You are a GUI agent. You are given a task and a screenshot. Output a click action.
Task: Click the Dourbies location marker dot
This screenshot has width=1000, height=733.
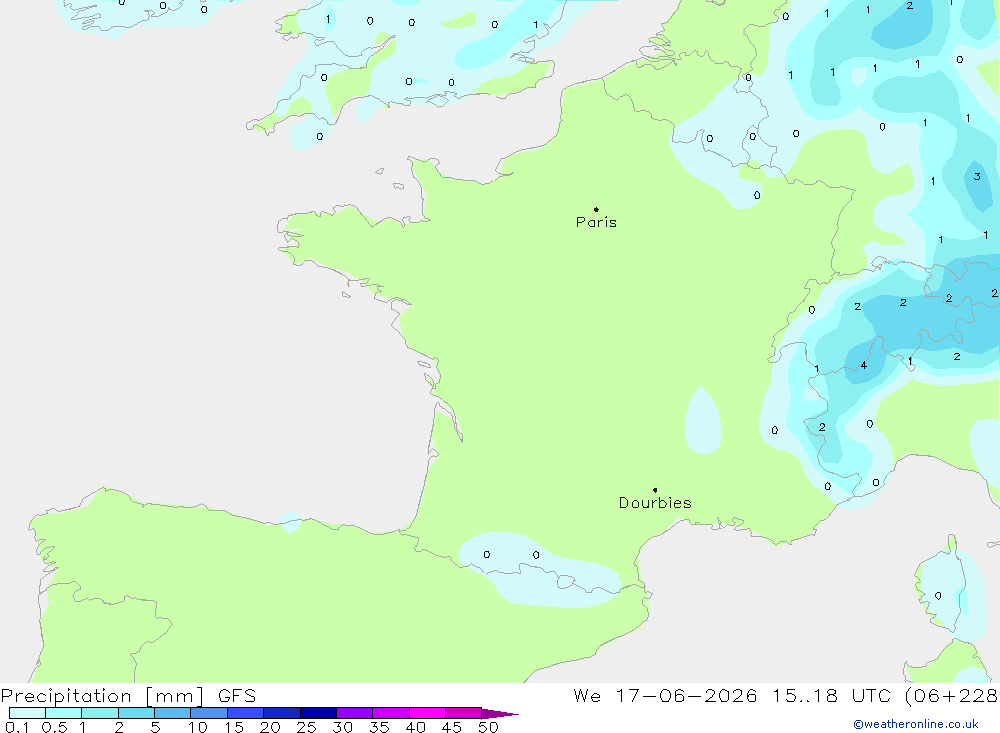(x=655, y=490)
